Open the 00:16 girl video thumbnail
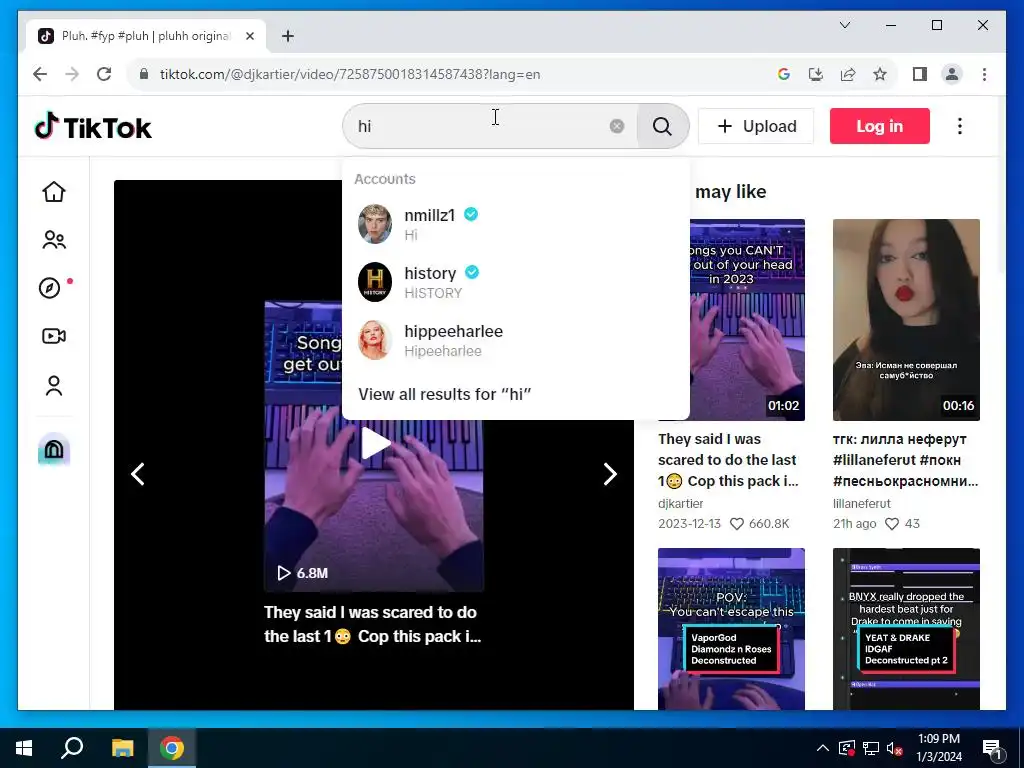The width and height of the screenshot is (1024, 768). [906, 320]
